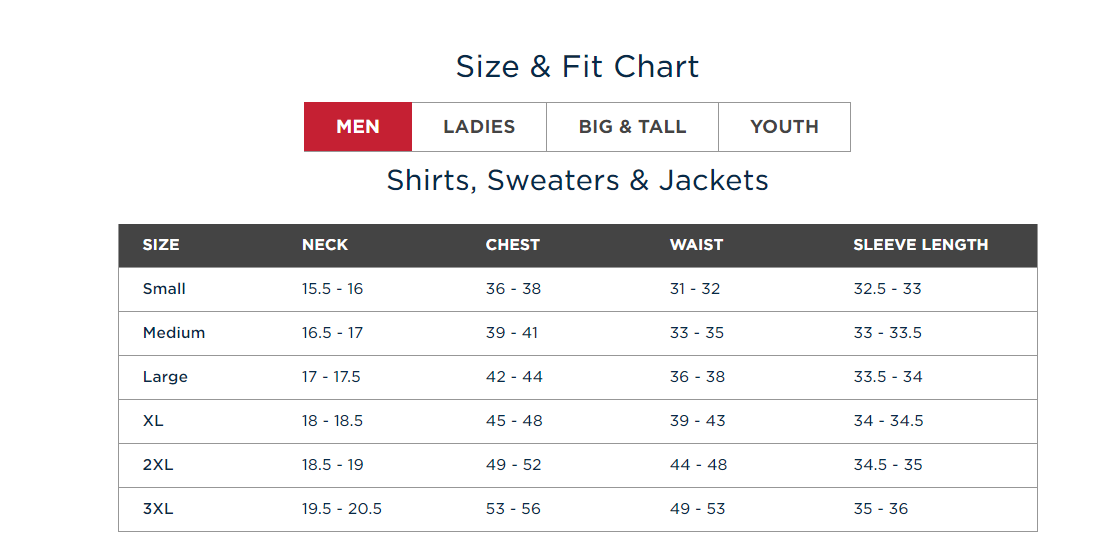The image size is (1102, 559).
Task: Click sleeve length value 32.5 - 33
Action: tap(887, 289)
